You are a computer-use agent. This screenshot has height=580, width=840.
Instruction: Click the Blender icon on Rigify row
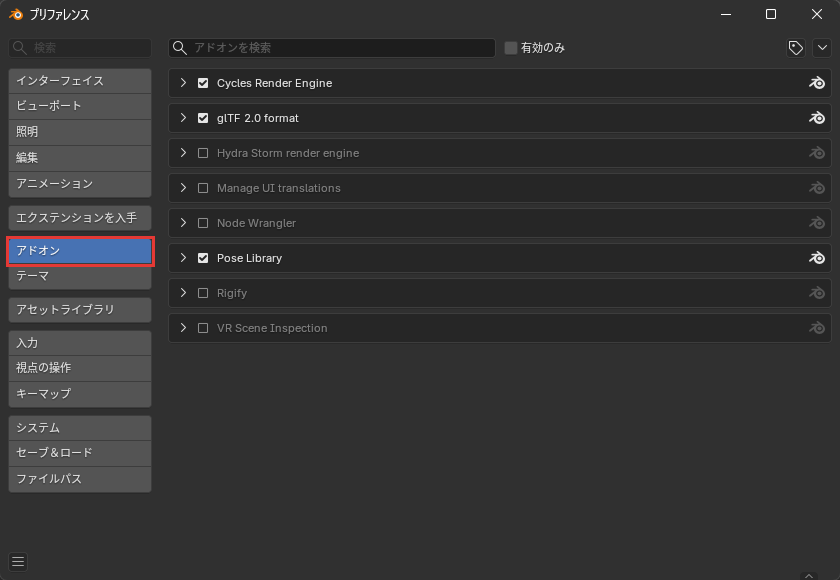tap(816, 293)
